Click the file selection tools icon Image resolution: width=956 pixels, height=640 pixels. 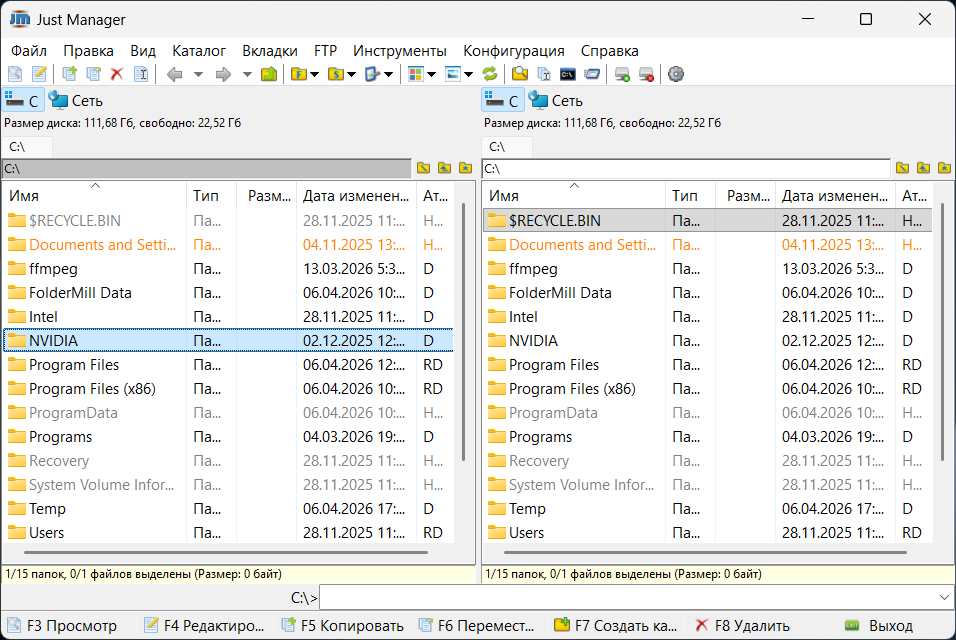(x=372, y=74)
